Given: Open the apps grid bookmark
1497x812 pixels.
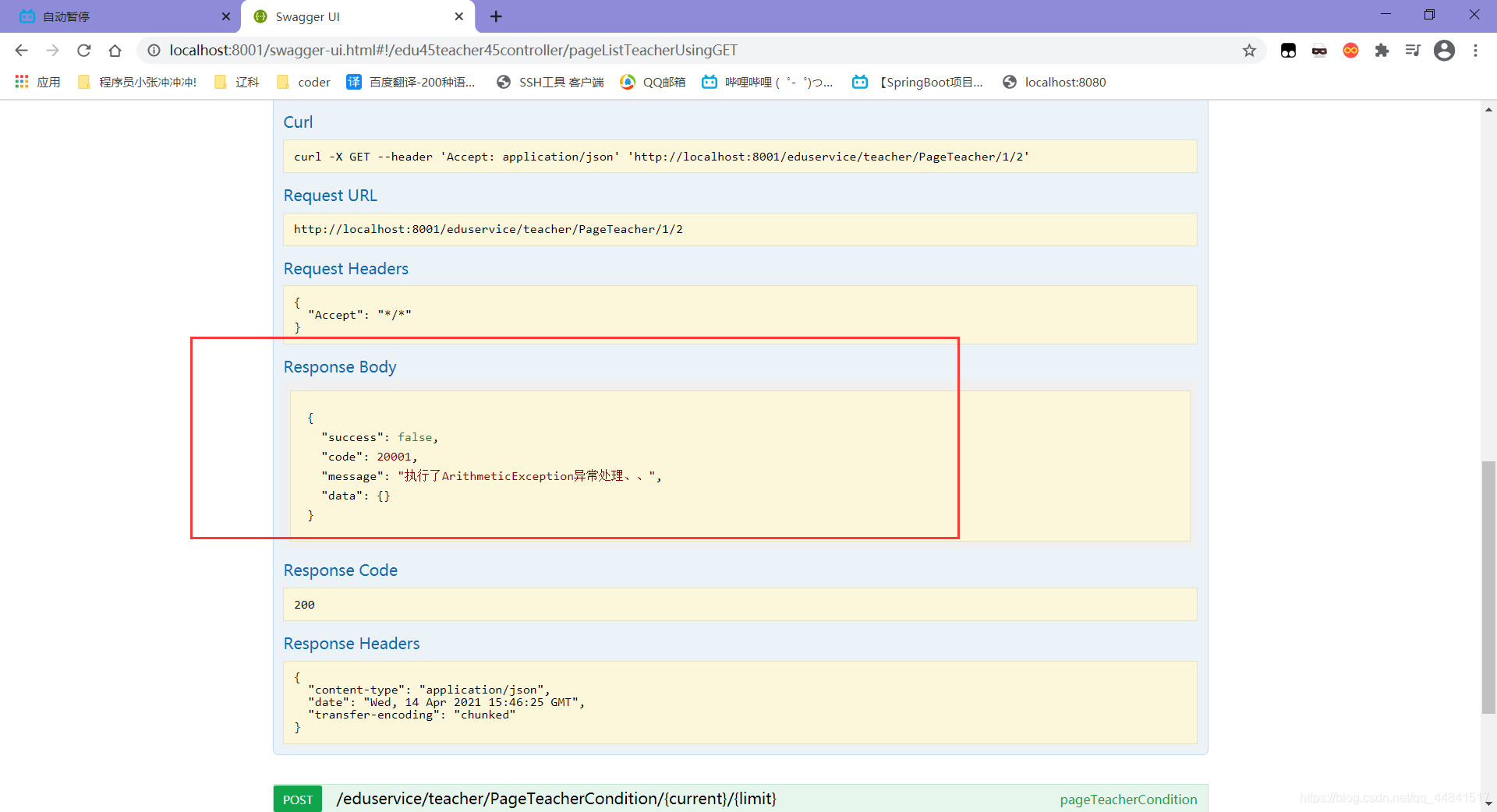Looking at the screenshot, I should point(37,82).
